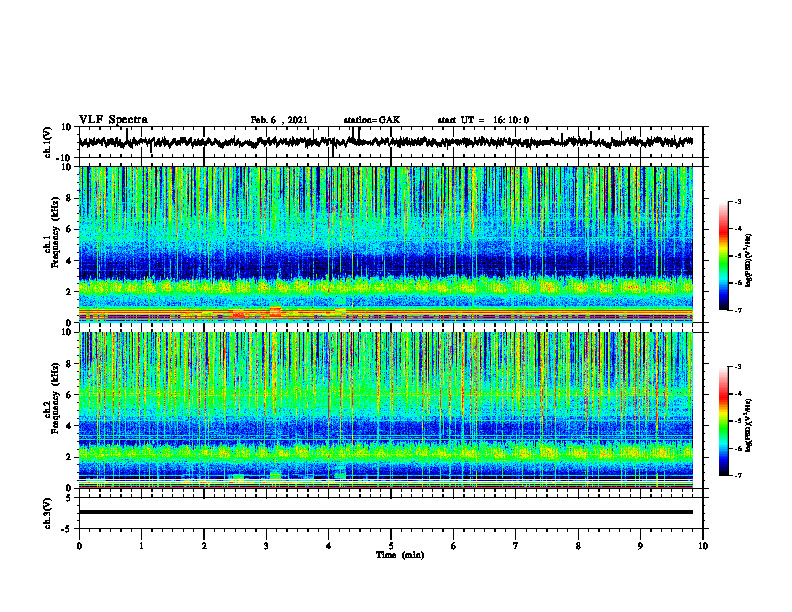792x612 pixels.
Task: Click the "Time (min)" axis label
Action: click(x=400, y=555)
